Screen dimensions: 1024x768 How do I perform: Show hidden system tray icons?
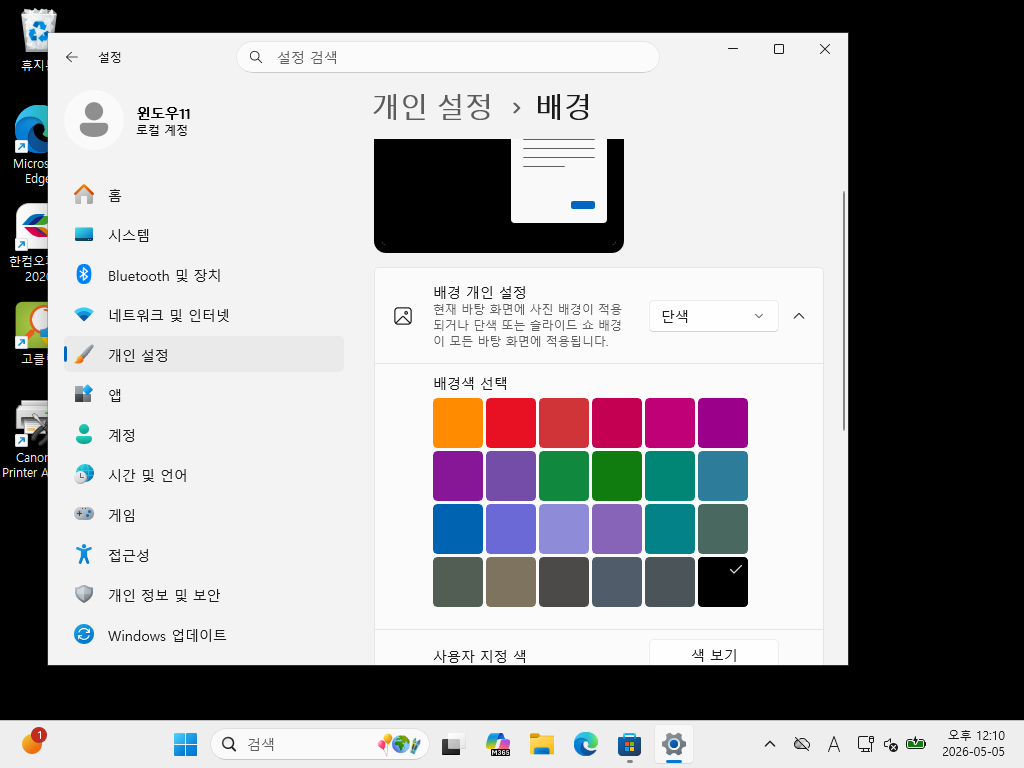(x=770, y=744)
